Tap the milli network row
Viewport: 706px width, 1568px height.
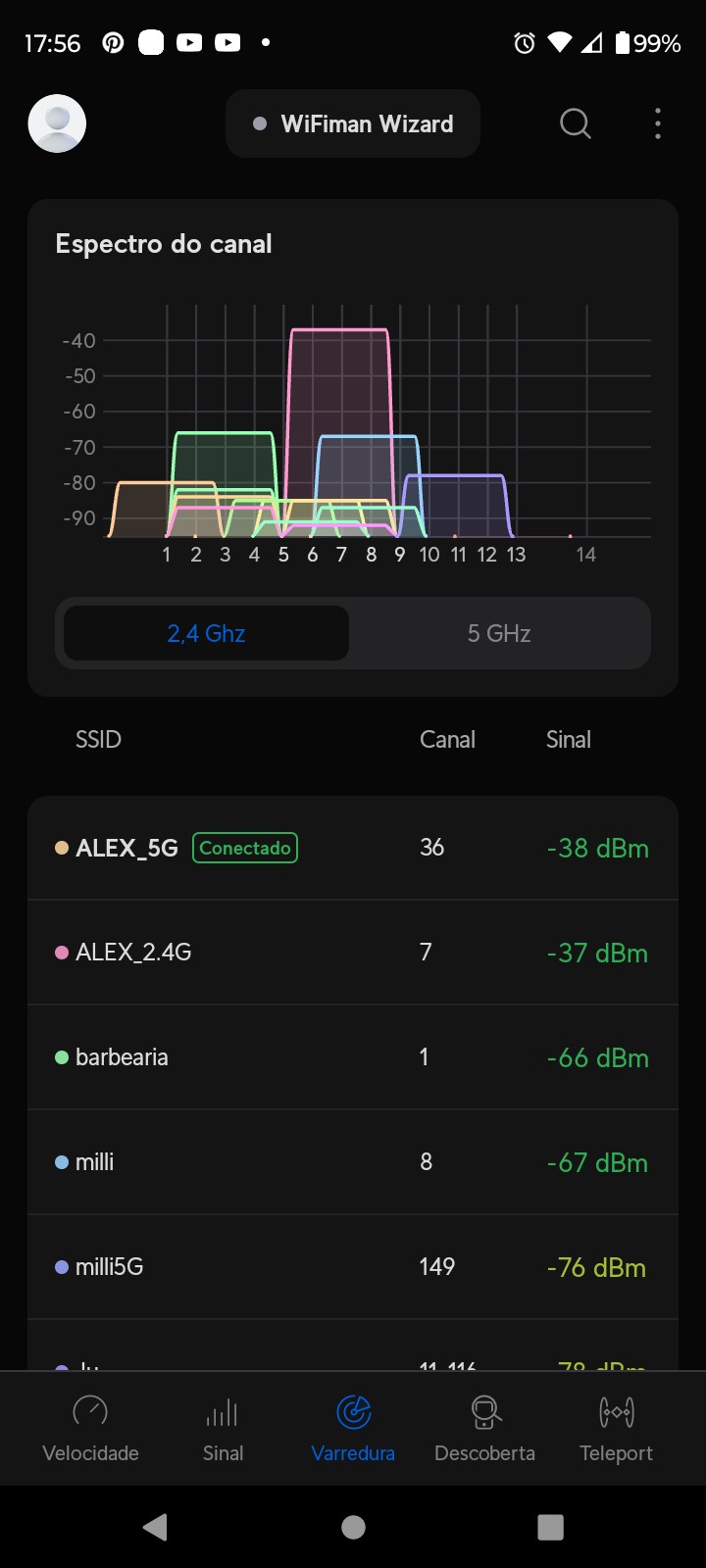click(x=353, y=1162)
